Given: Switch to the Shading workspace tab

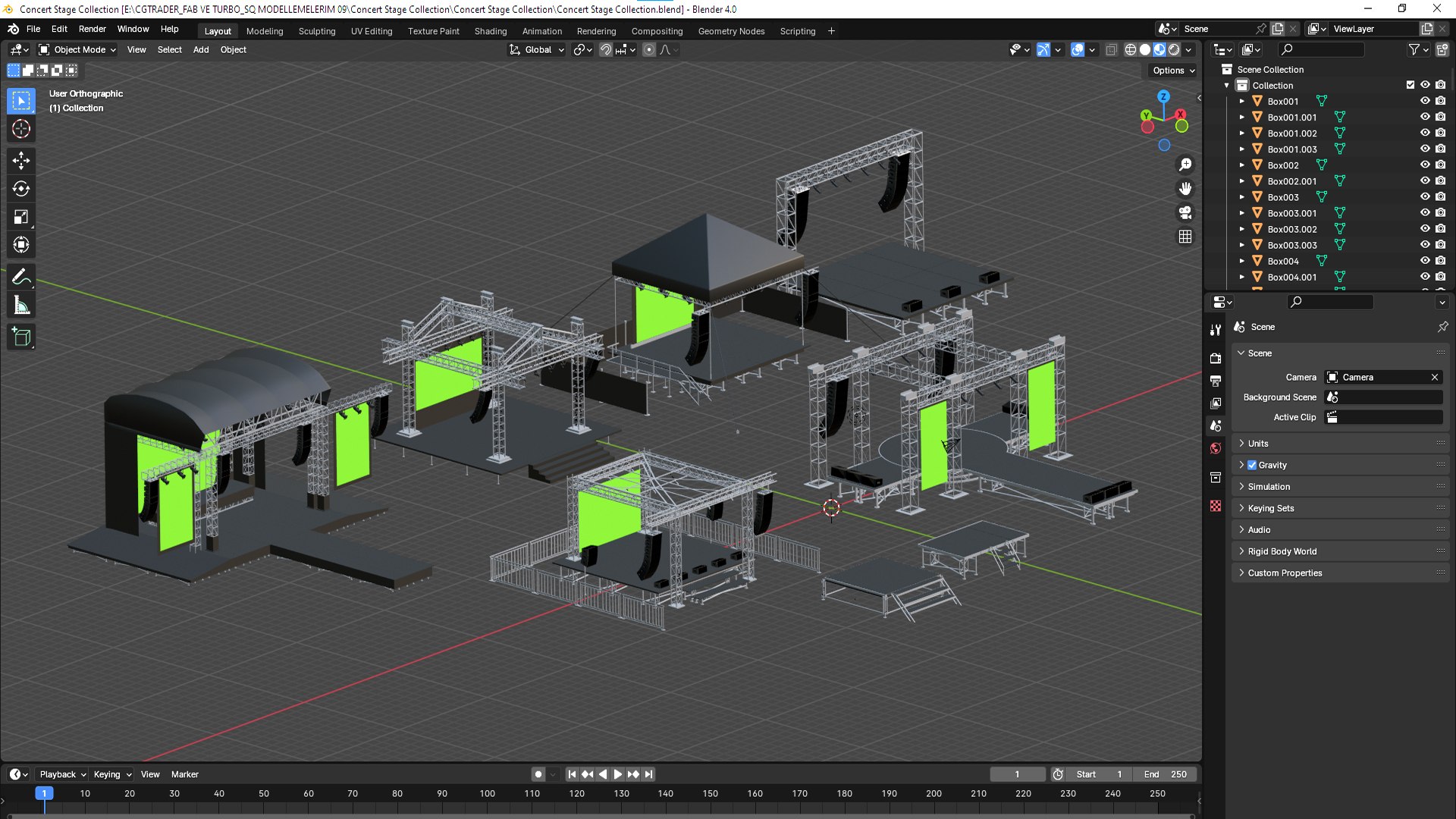Looking at the screenshot, I should [x=491, y=31].
